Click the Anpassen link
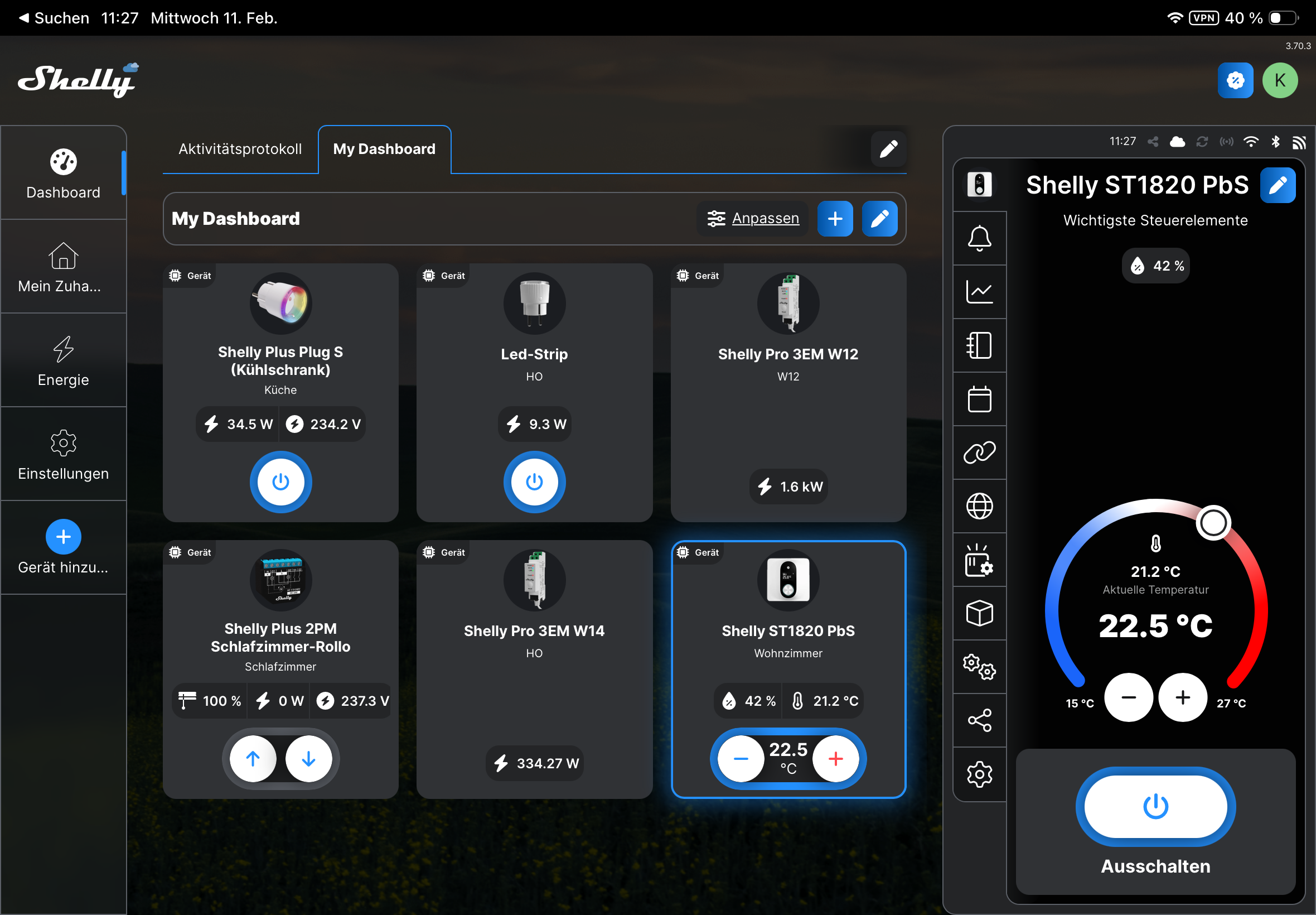Image resolution: width=1316 pixels, height=915 pixels. tap(765, 219)
